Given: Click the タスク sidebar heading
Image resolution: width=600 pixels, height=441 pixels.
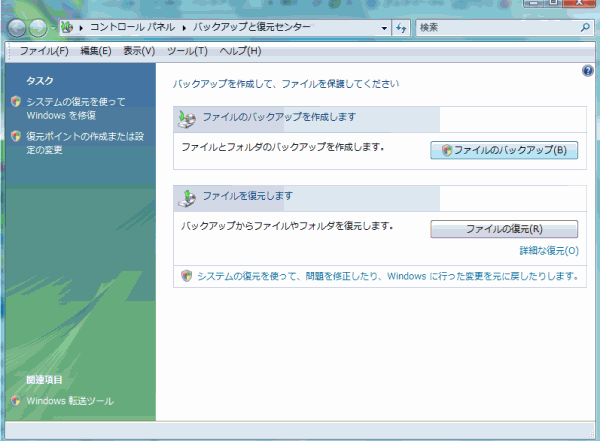Looking at the screenshot, I should pyautogui.click(x=40, y=80).
